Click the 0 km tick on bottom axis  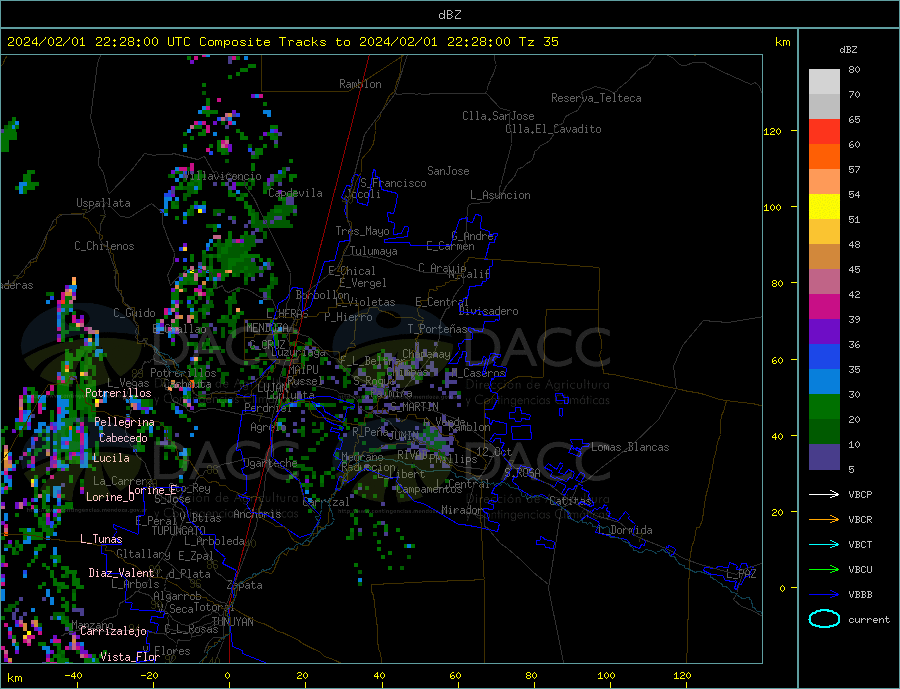(x=228, y=676)
